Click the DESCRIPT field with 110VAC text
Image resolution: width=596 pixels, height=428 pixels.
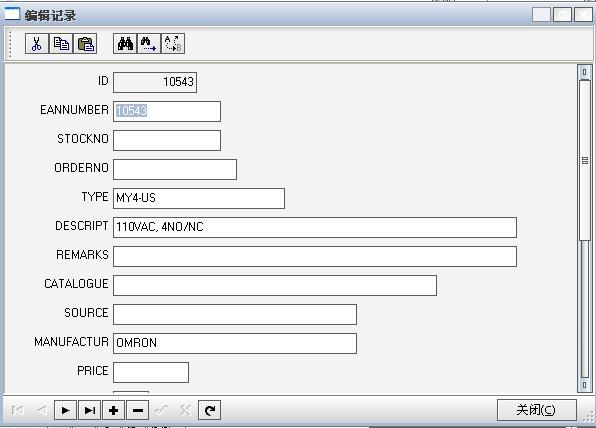point(315,227)
